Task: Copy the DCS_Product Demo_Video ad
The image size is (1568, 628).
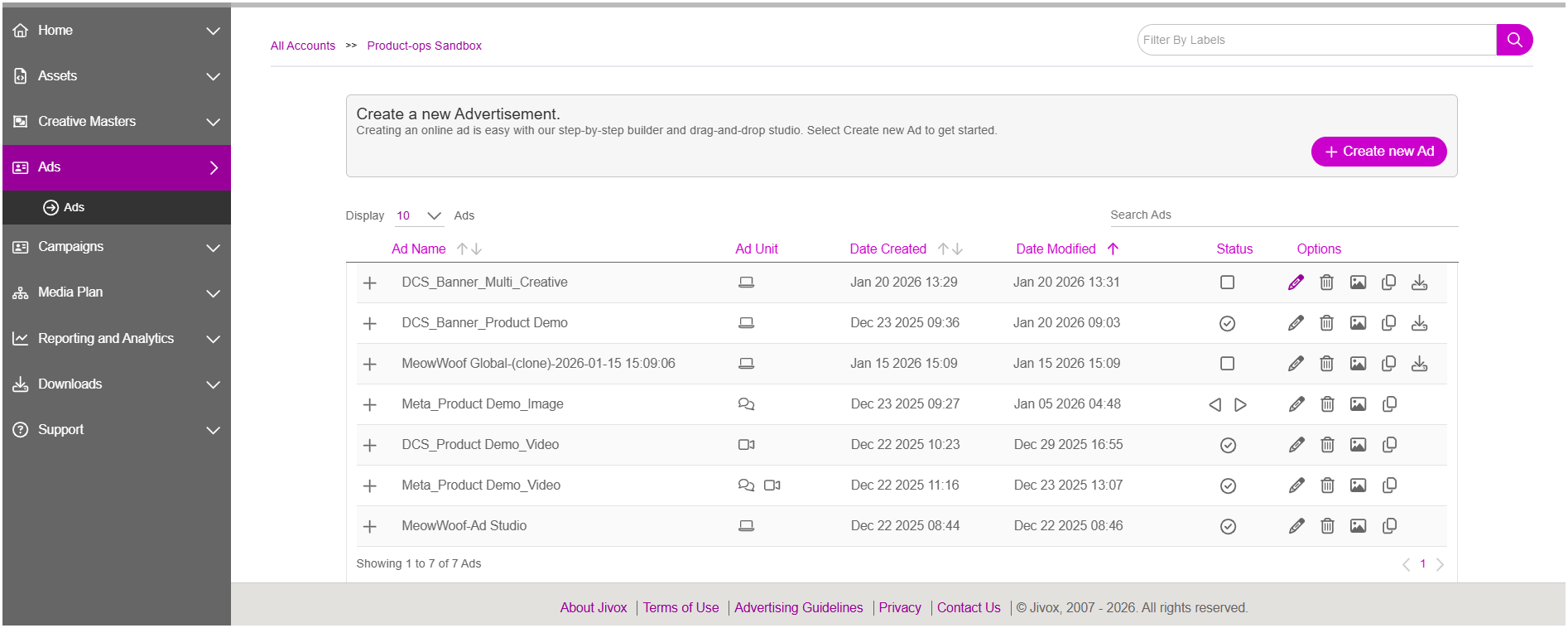Action: coord(1389,445)
